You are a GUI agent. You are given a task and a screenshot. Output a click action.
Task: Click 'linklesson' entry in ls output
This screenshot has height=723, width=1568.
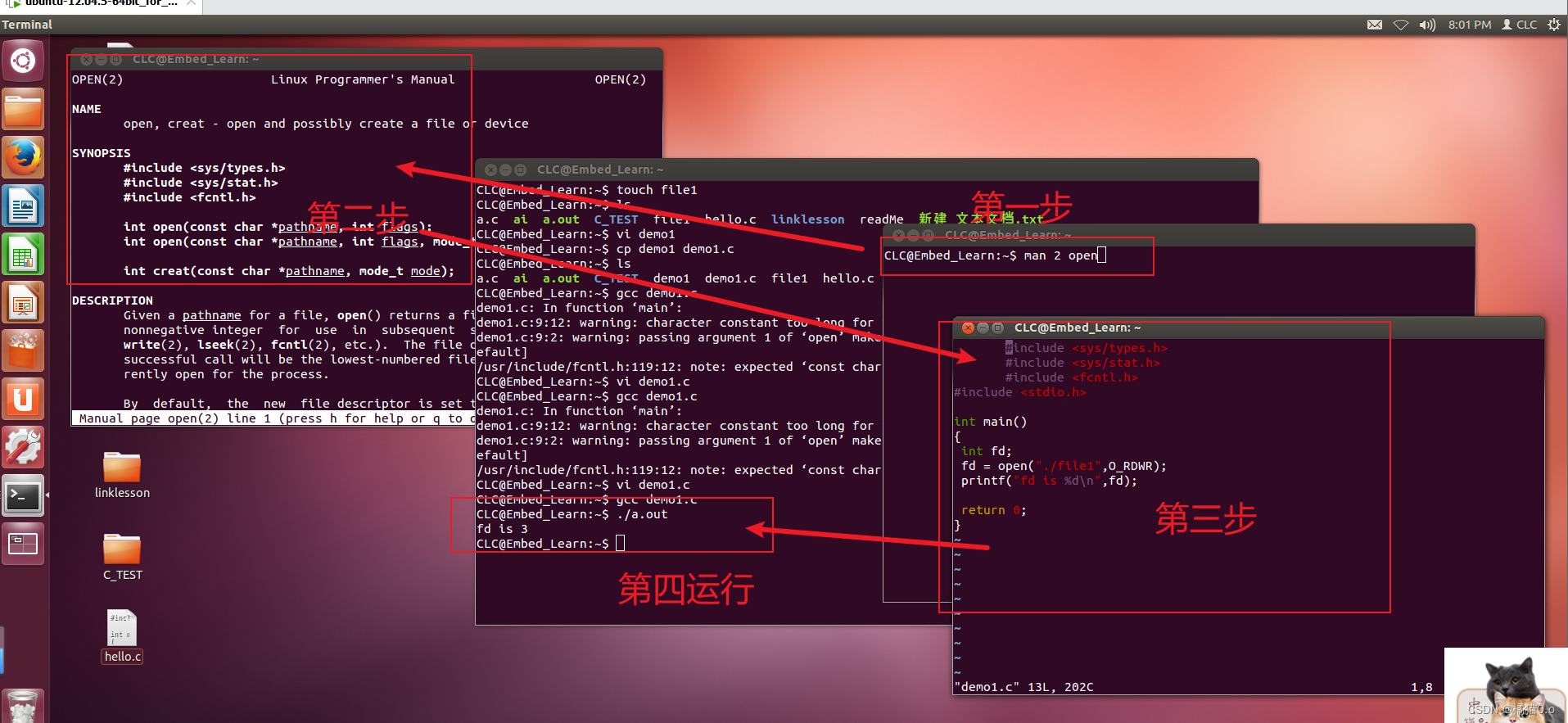click(807, 219)
